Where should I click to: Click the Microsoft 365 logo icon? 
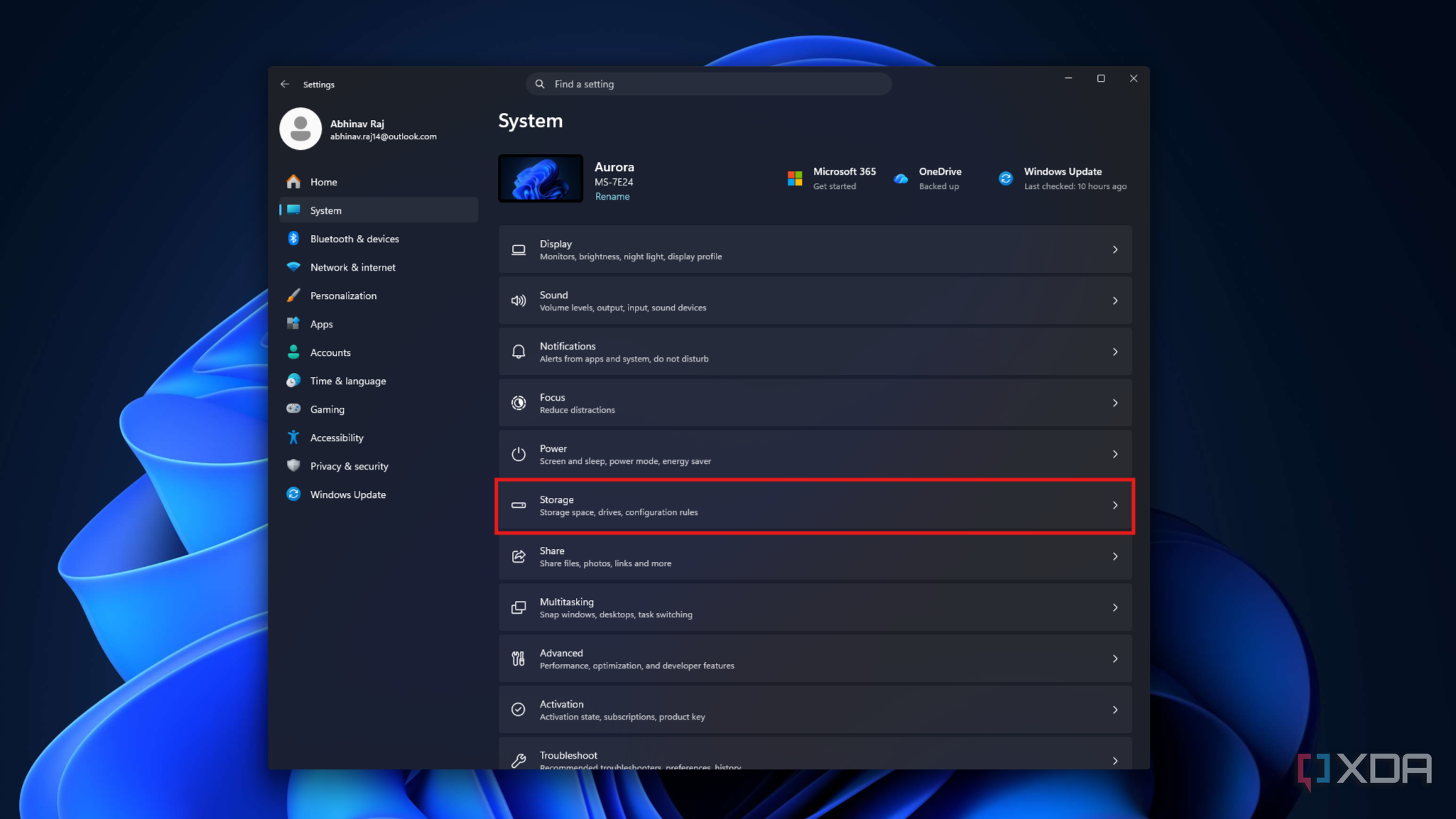click(795, 178)
